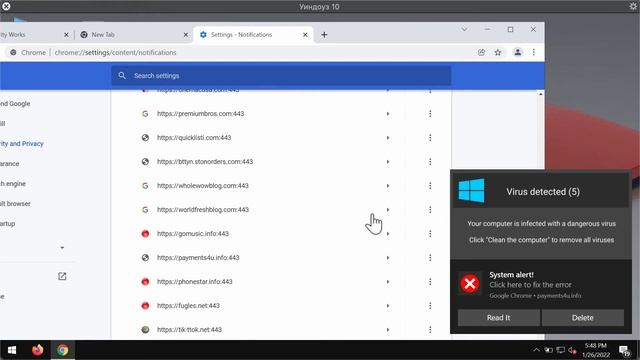Screen dimensions: 640x360
Task: Open the three-dot menu for bttyn.stonorders.com
Action: pos(430,162)
